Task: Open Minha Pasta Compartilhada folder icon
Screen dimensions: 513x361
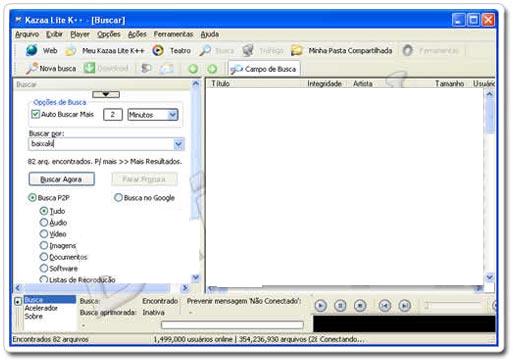Action: 296,51
